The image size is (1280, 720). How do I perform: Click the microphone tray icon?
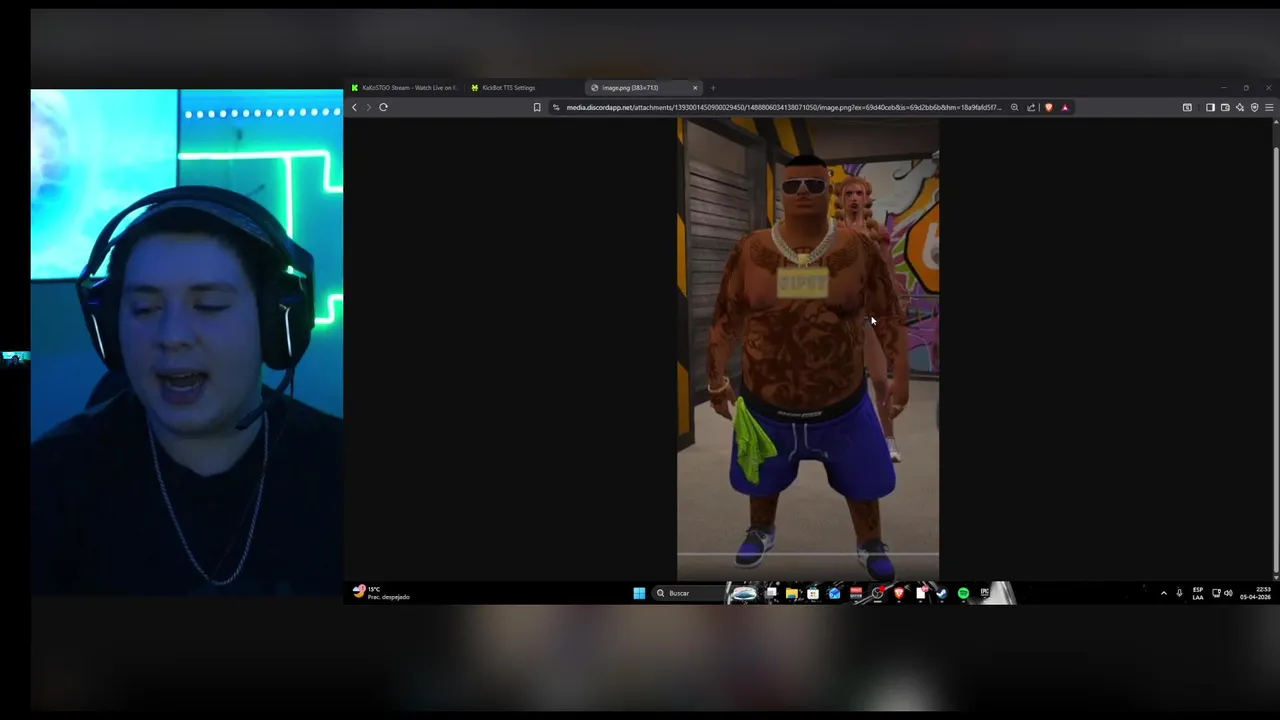(1179, 593)
